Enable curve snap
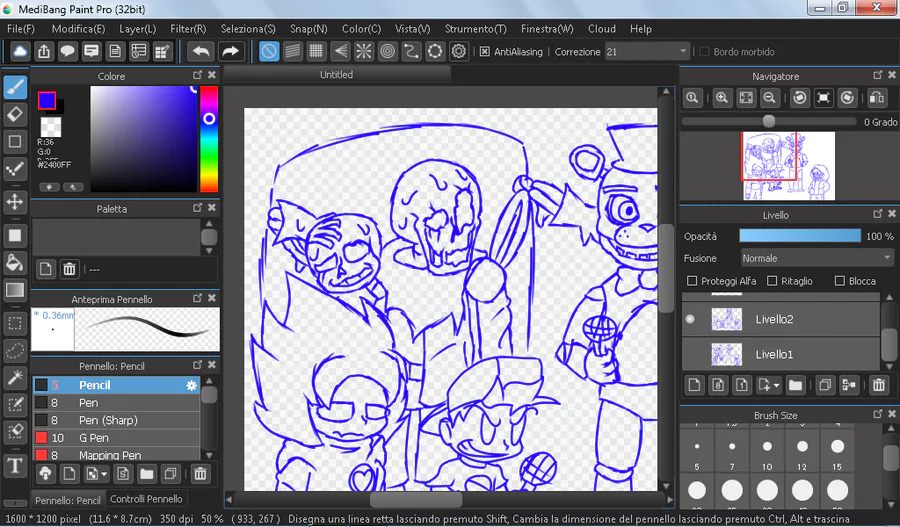This screenshot has height=527, width=900. click(412, 52)
